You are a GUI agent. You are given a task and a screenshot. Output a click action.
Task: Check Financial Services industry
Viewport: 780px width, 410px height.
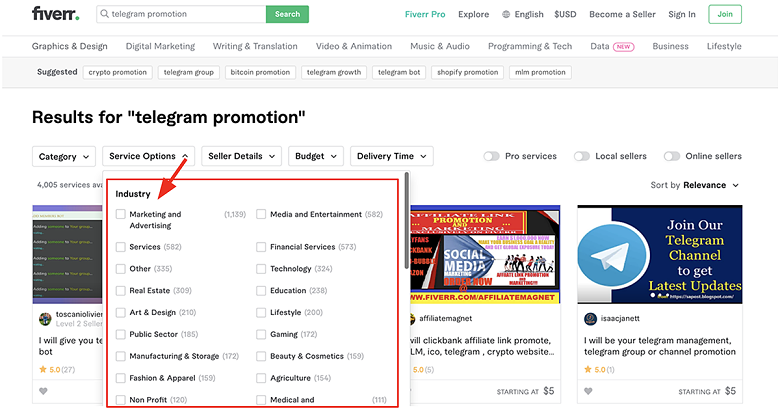pos(261,247)
